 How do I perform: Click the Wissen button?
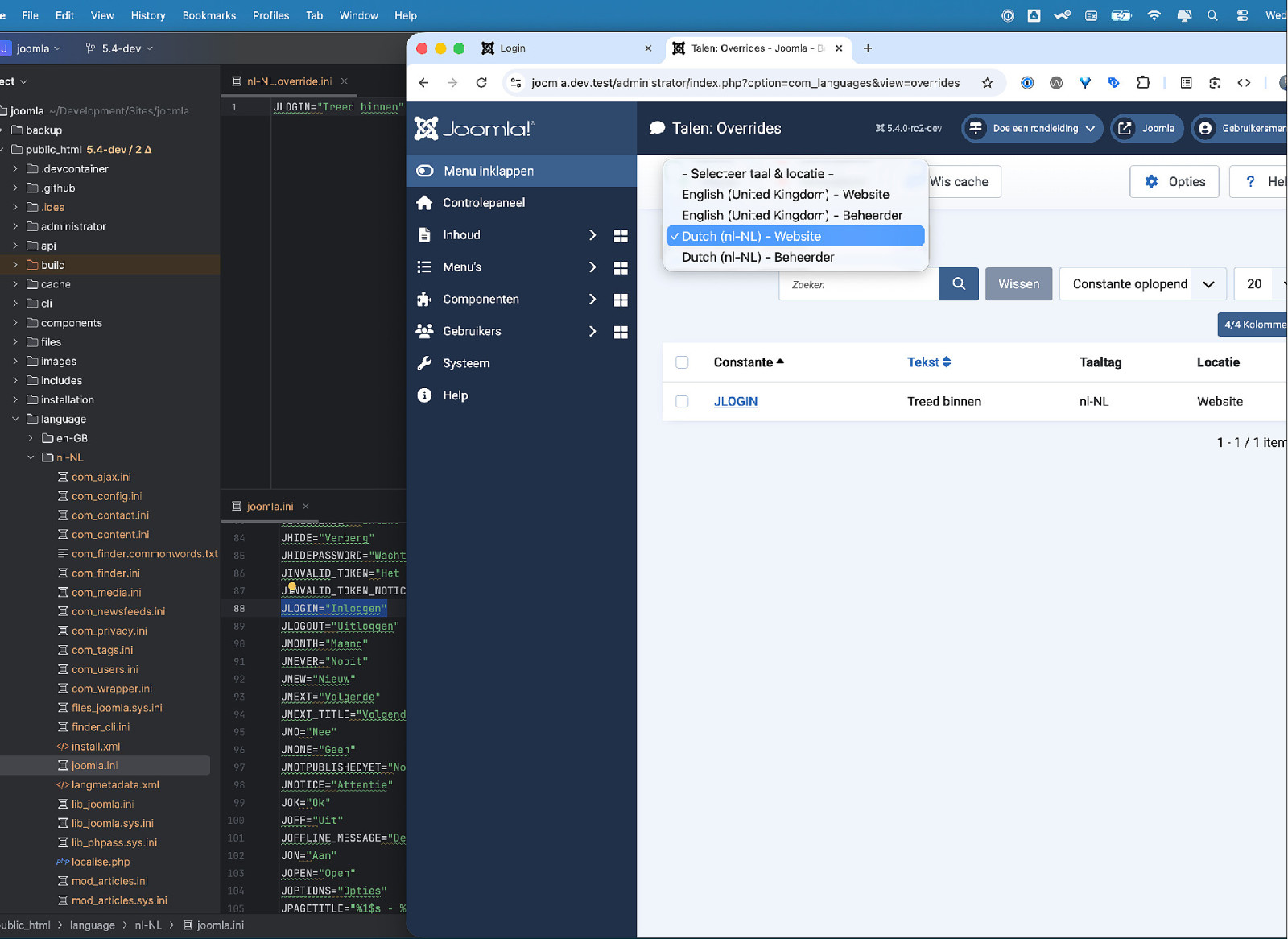click(x=1018, y=284)
